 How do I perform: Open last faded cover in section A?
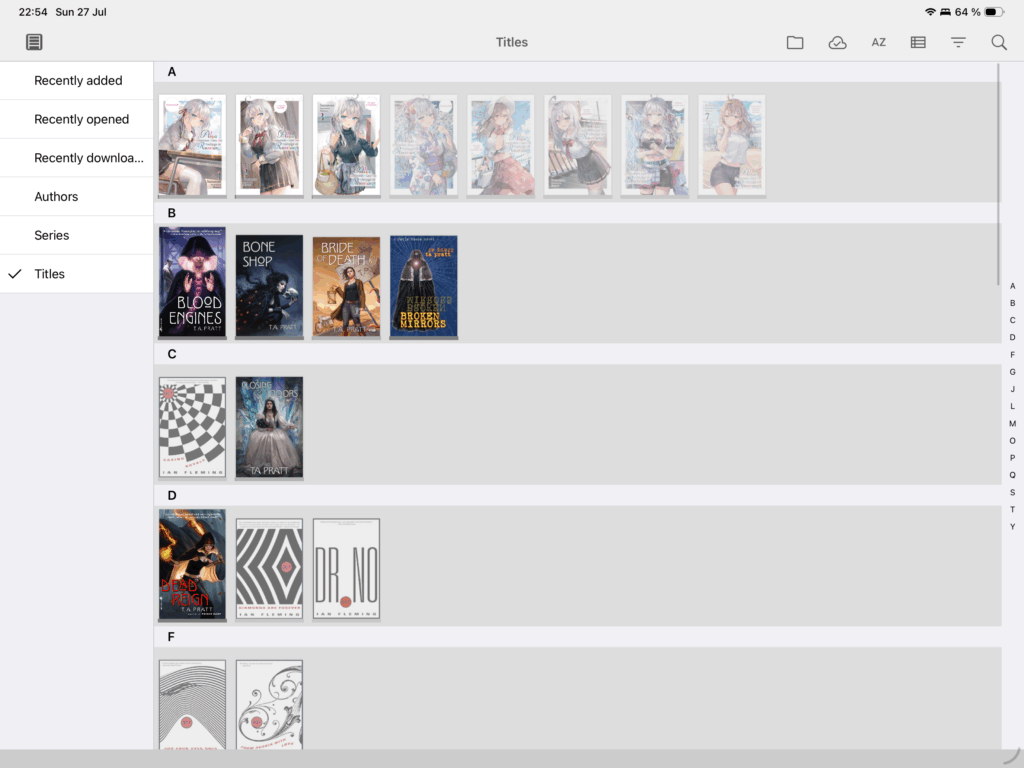click(731, 145)
